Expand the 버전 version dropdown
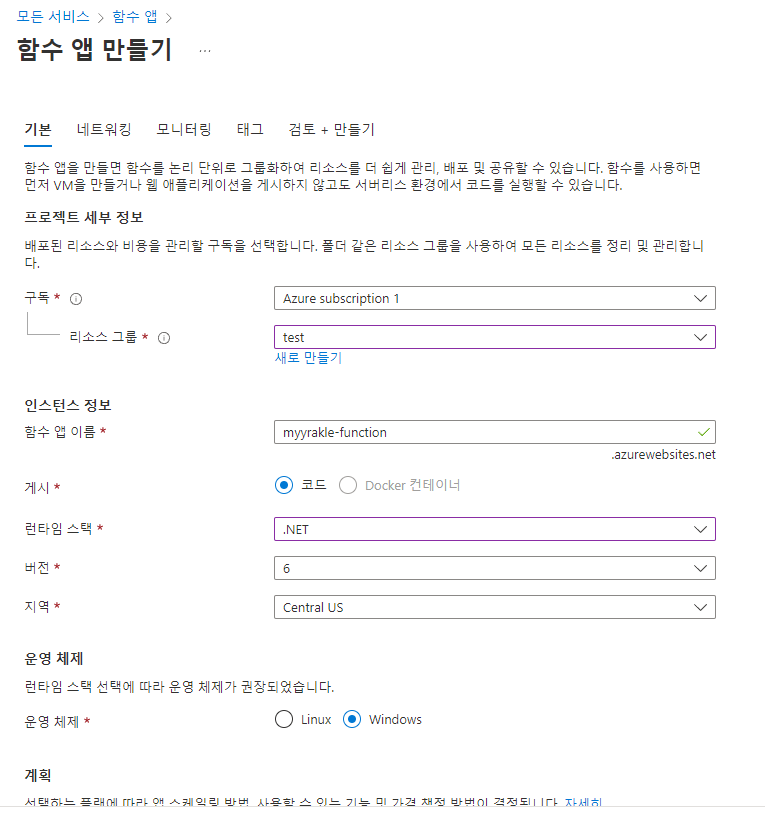 coord(494,568)
